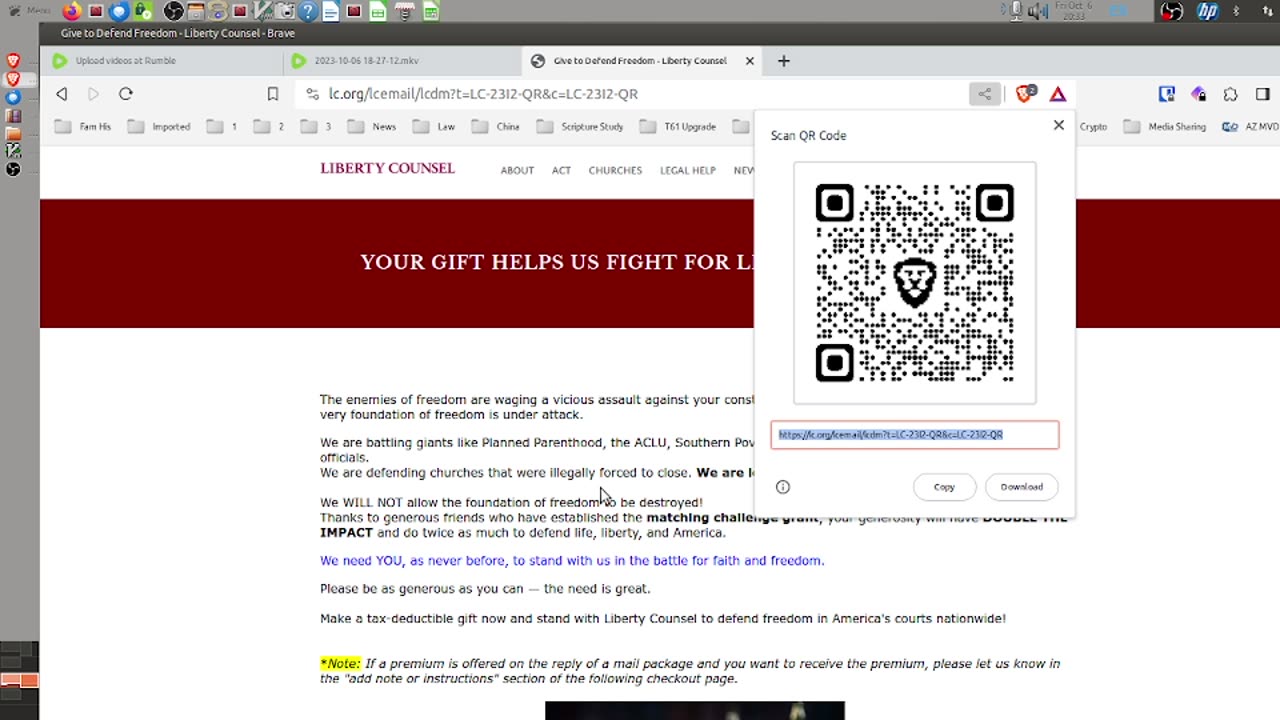Bookmark this page with bookmark icon
Screen dimensions: 1280x720
273,94
